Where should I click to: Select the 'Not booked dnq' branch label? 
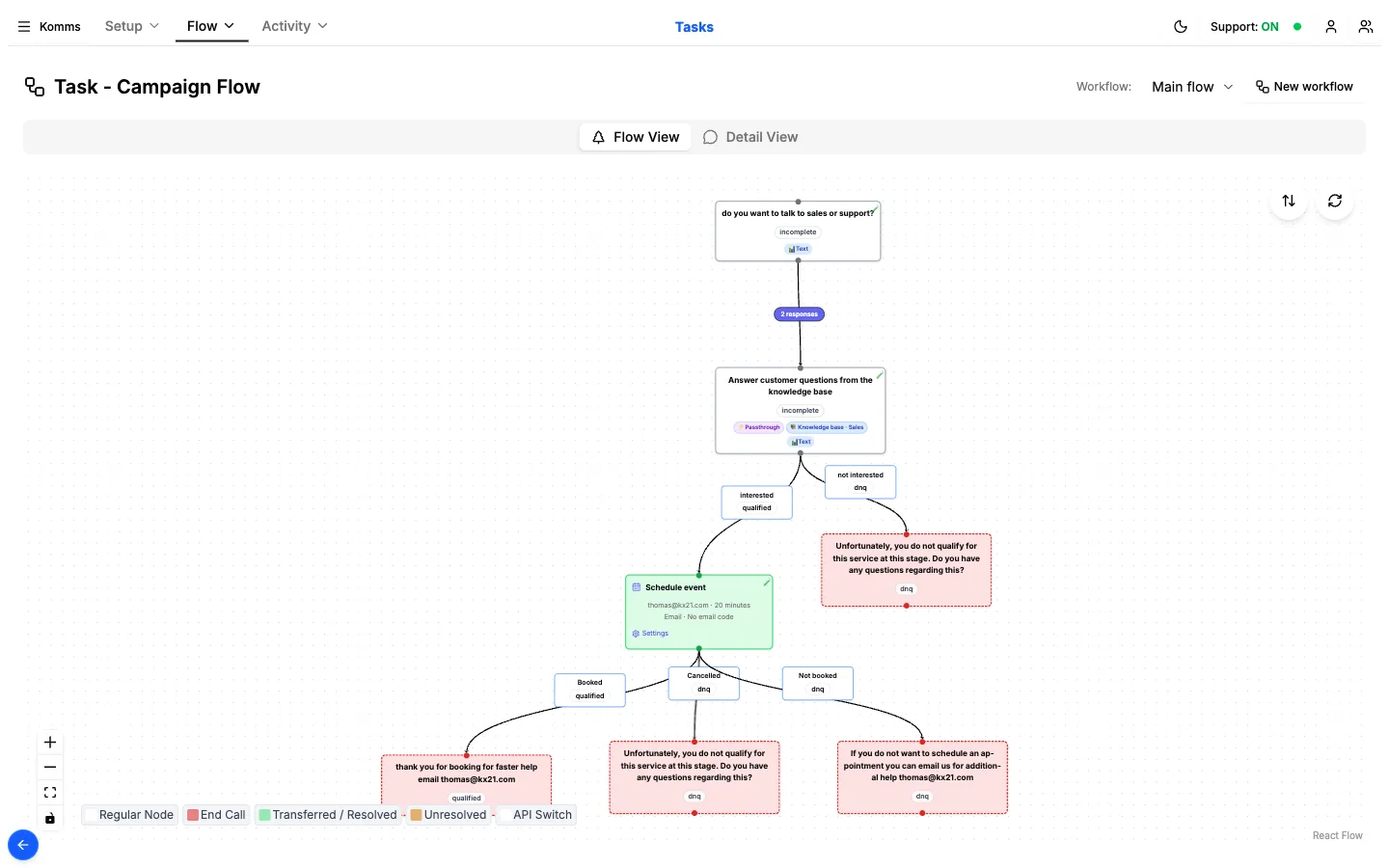tap(818, 683)
